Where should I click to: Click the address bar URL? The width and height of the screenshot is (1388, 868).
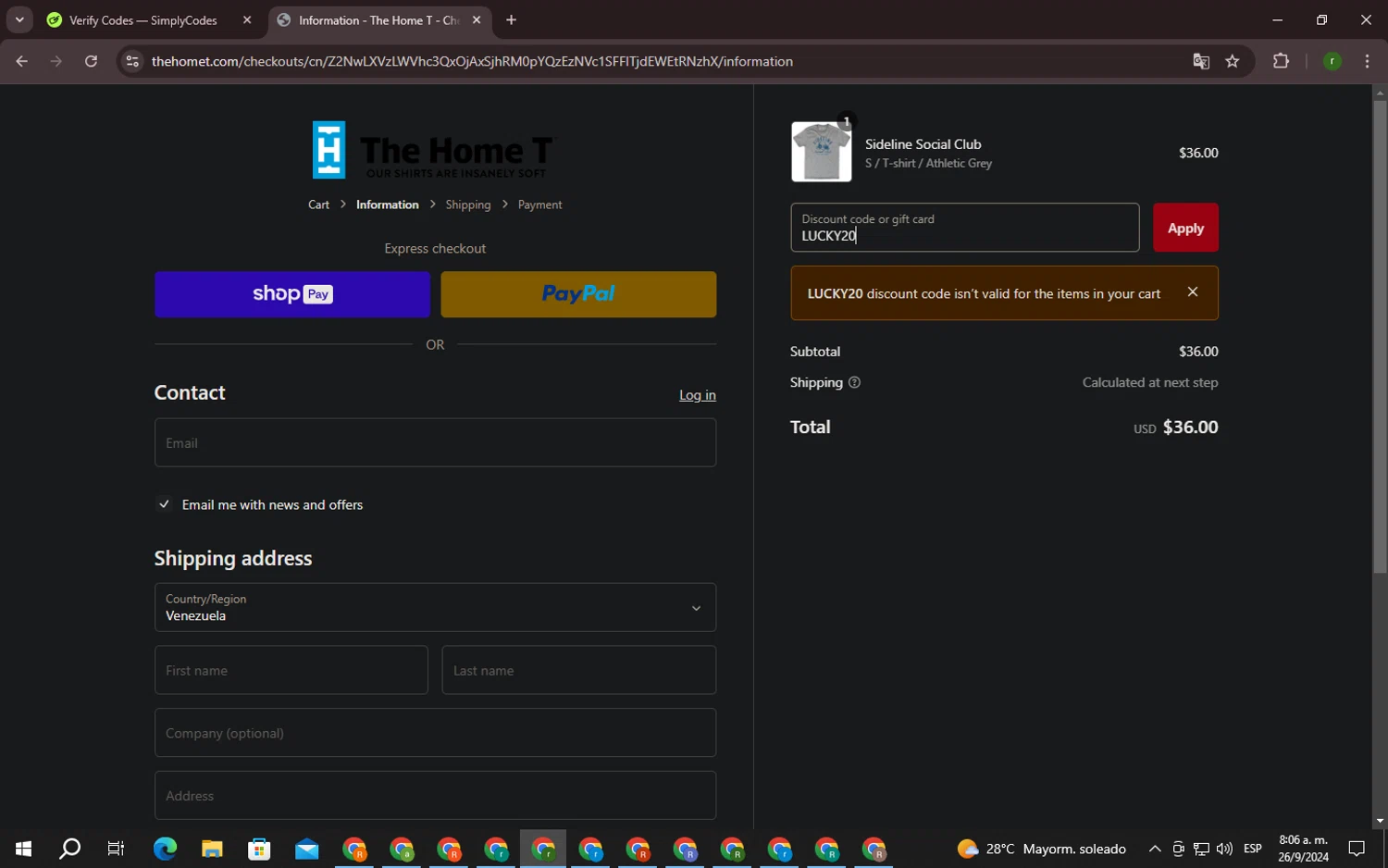[472, 61]
